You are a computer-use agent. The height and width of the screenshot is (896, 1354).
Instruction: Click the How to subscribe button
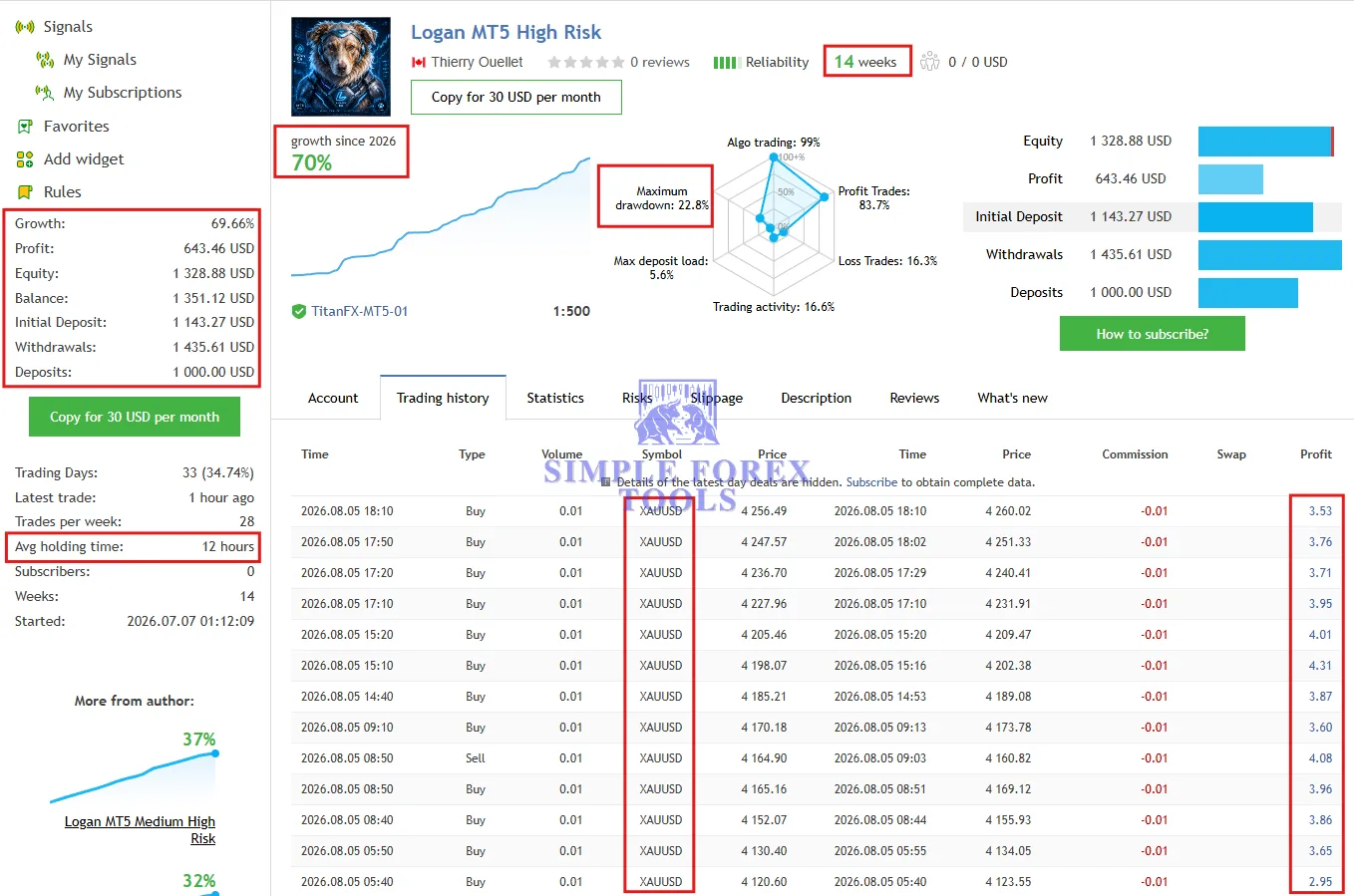(x=1153, y=334)
